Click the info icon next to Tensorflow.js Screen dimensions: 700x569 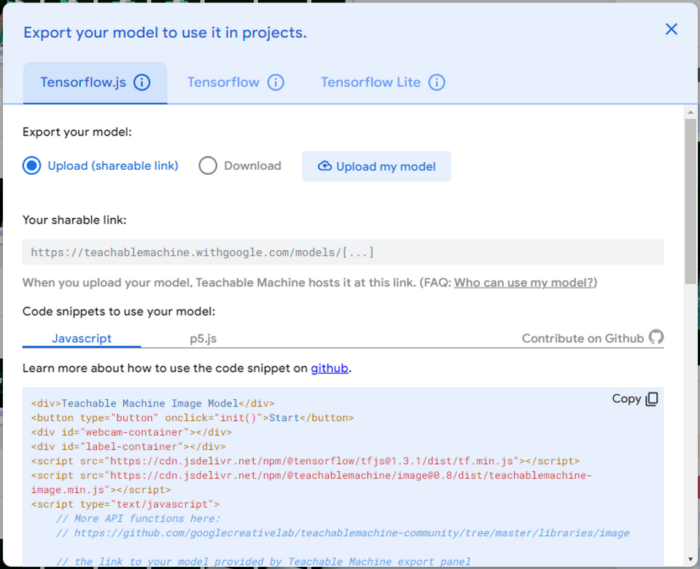(x=142, y=83)
